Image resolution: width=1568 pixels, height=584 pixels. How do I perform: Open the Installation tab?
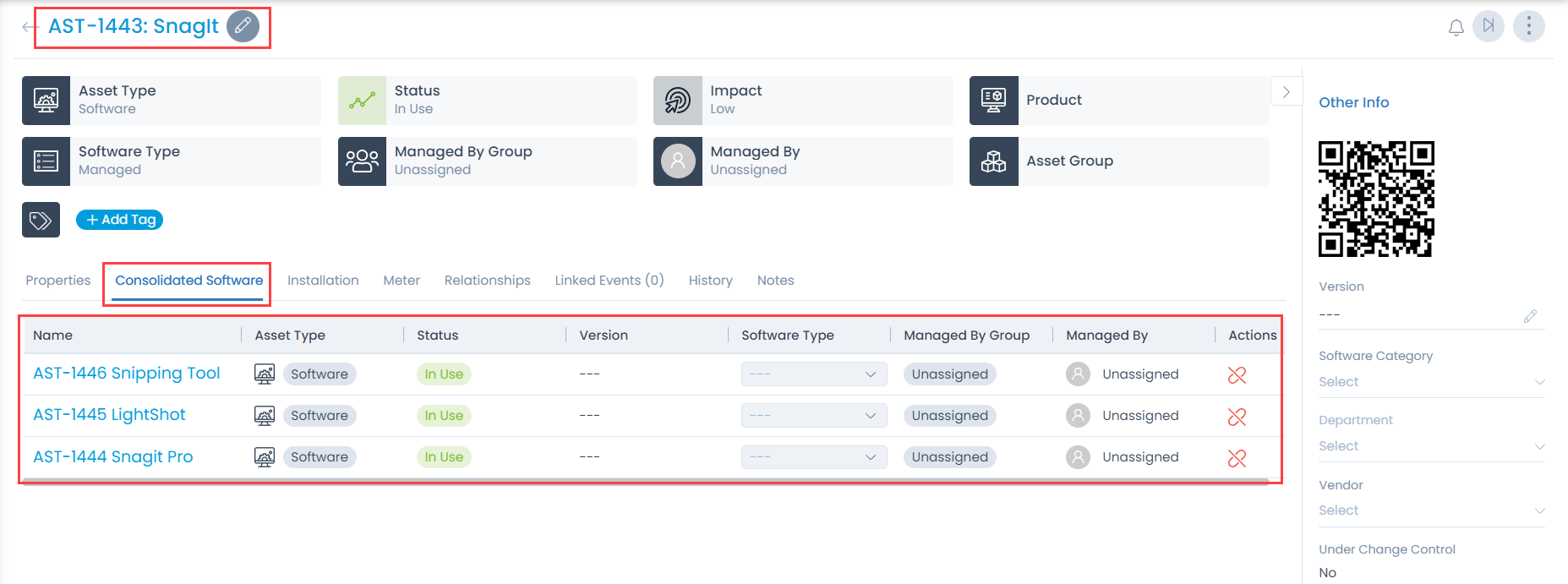(x=323, y=281)
